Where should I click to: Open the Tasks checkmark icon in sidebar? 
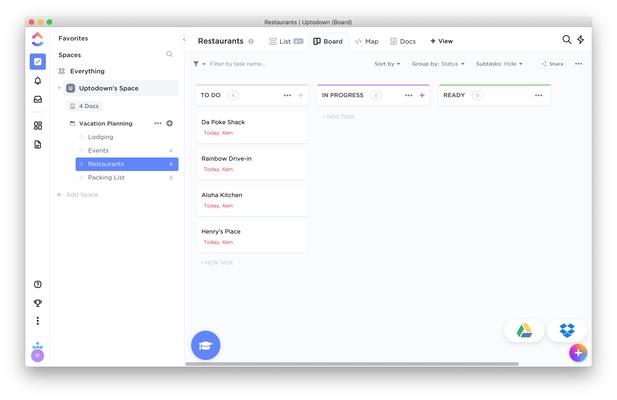click(38, 61)
